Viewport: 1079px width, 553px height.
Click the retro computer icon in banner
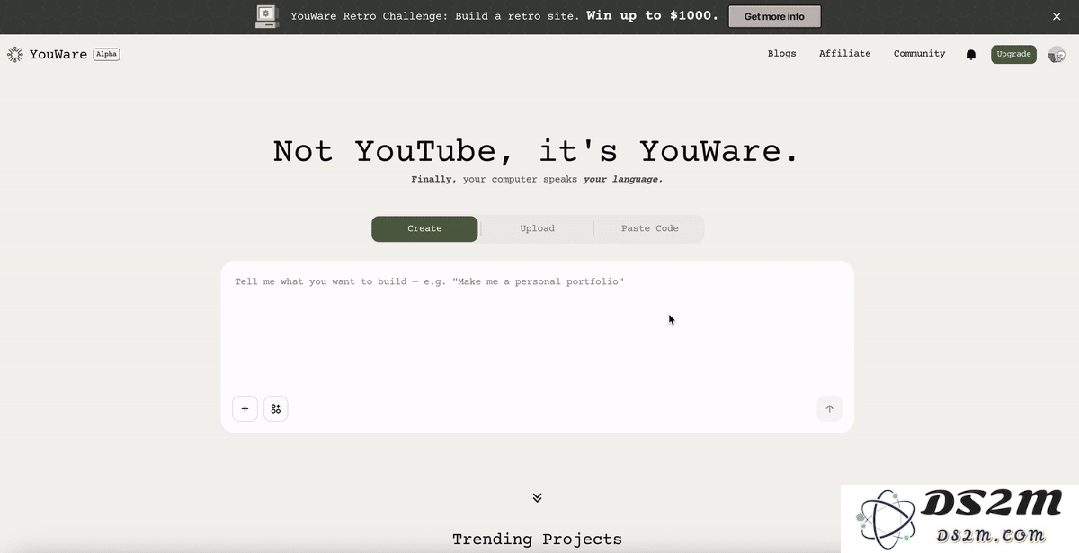[267, 17]
